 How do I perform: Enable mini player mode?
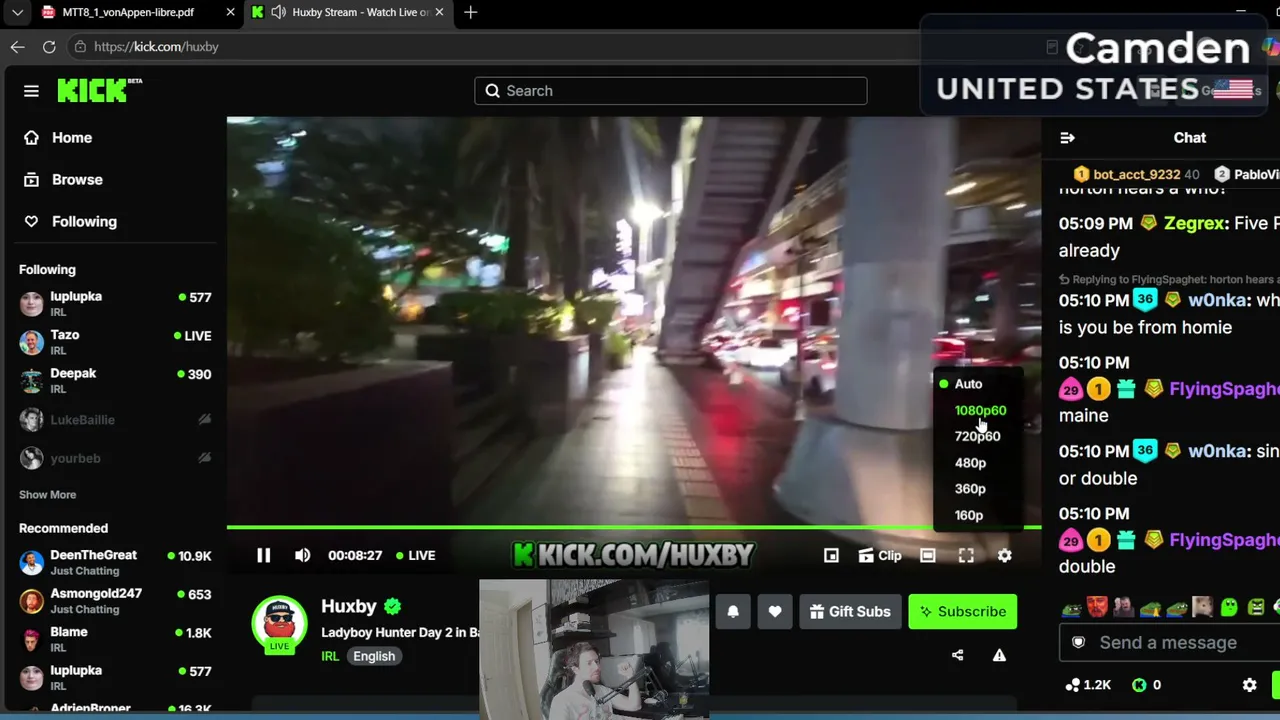pos(831,555)
